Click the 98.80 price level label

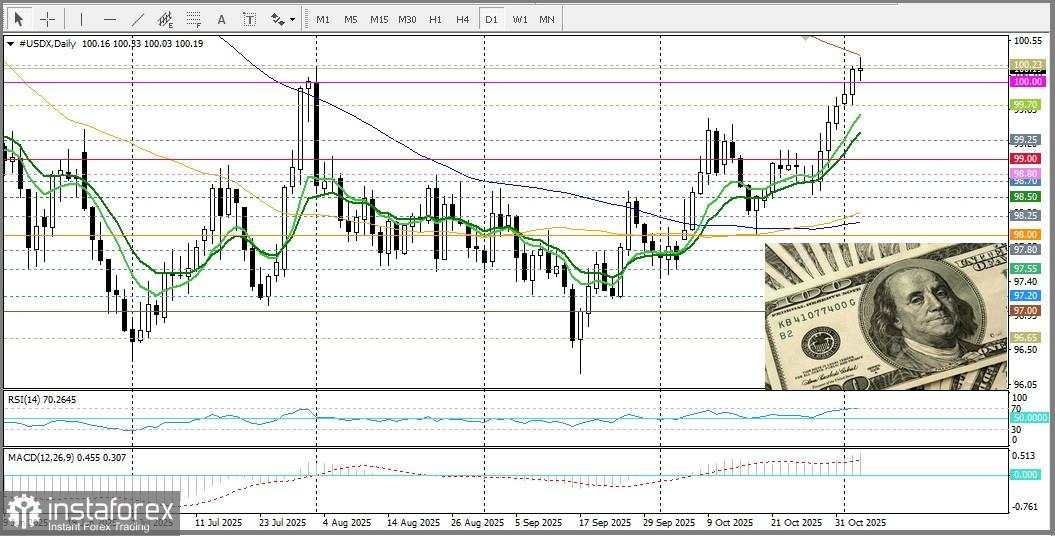click(x=1026, y=174)
